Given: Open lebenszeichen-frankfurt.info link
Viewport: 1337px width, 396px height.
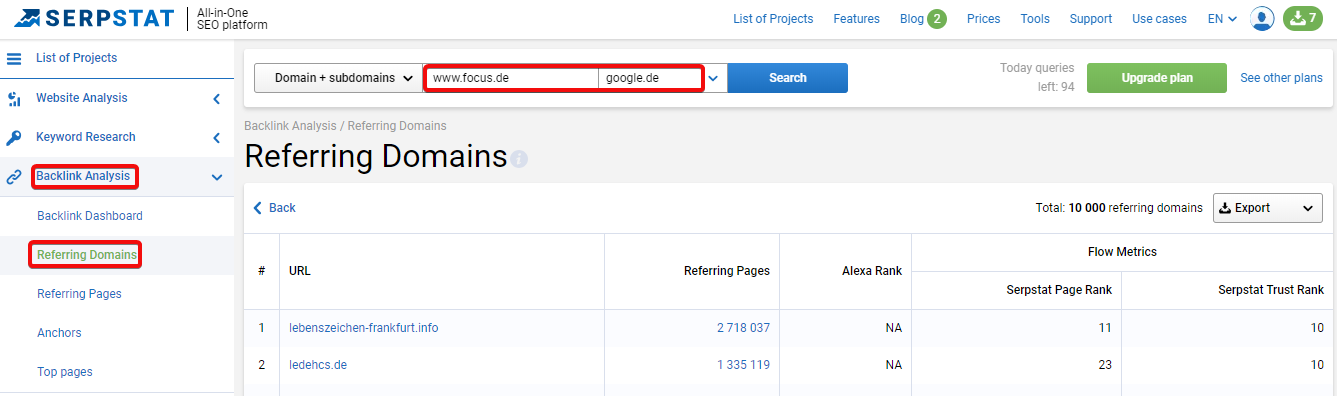Looking at the screenshot, I should tap(363, 328).
